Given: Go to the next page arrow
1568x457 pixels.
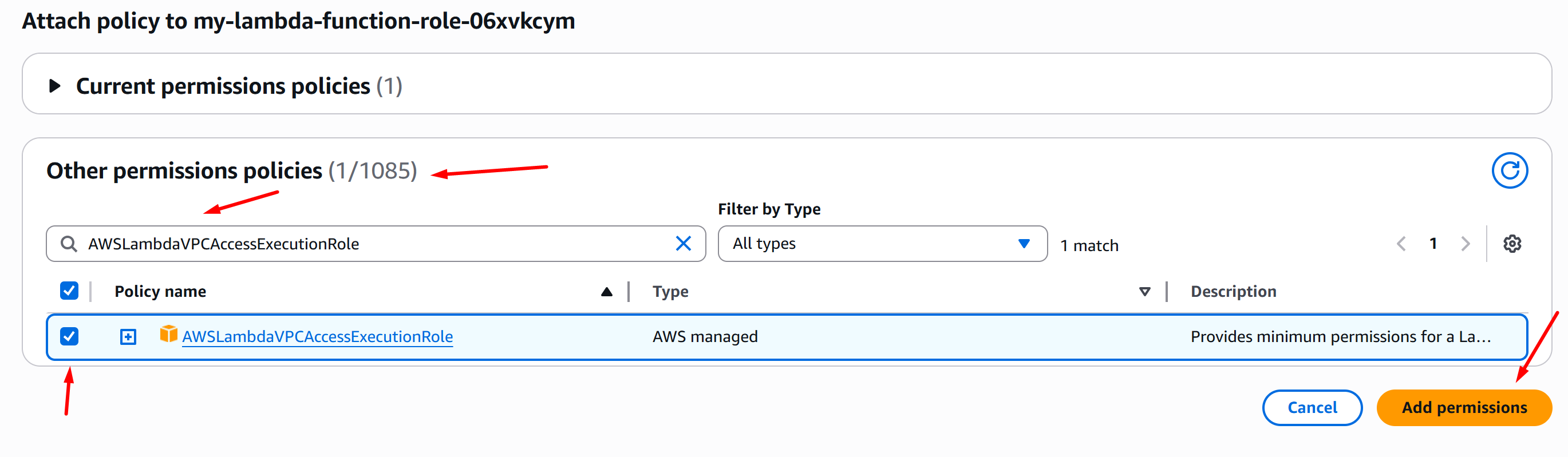Looking at the screenshot, I should (1465, 244).
